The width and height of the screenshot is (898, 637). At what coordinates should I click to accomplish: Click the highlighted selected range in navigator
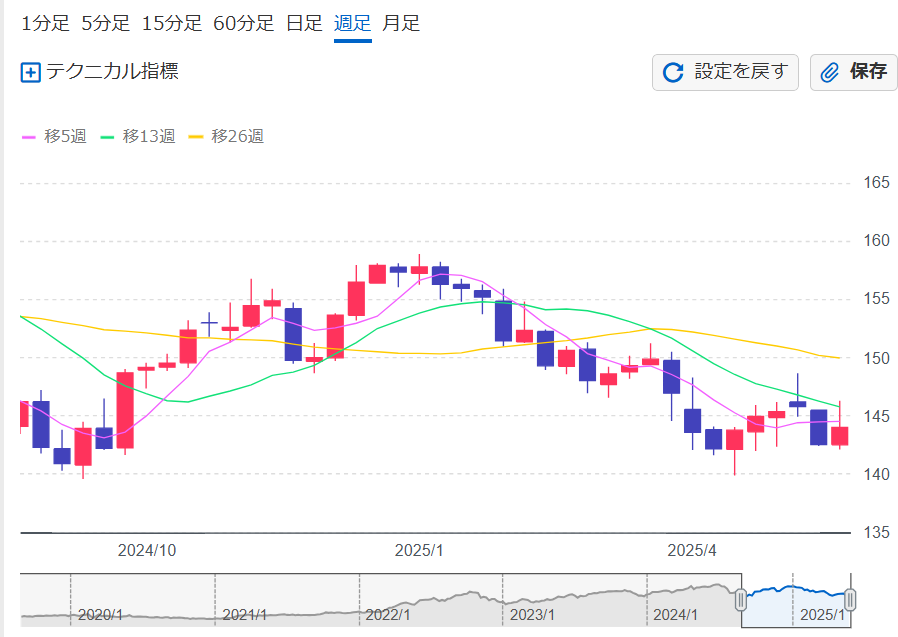click(x=796, y=600)
